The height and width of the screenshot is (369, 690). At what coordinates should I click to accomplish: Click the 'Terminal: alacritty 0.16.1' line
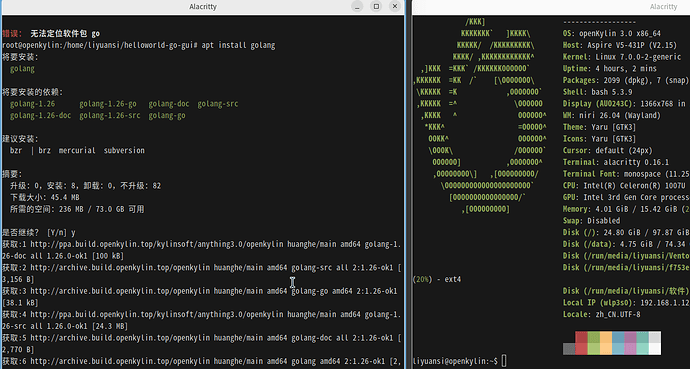[x=616, y=162]
